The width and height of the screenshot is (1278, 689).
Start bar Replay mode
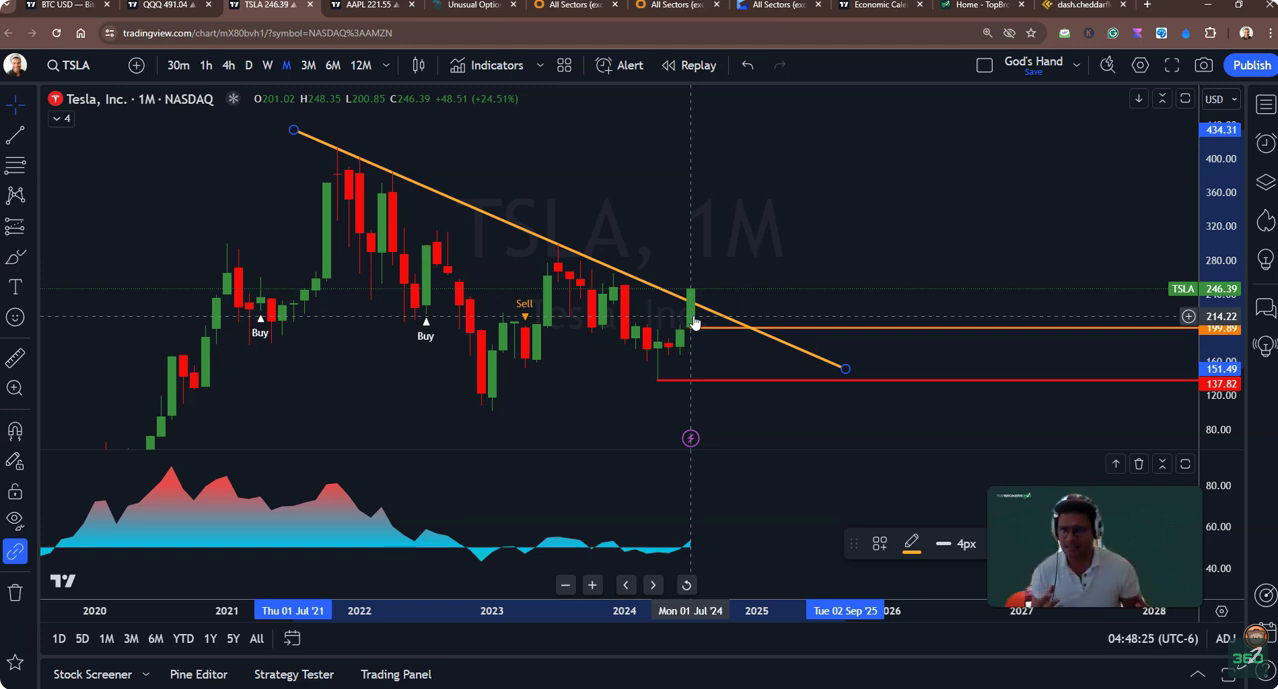coord(689,65)
